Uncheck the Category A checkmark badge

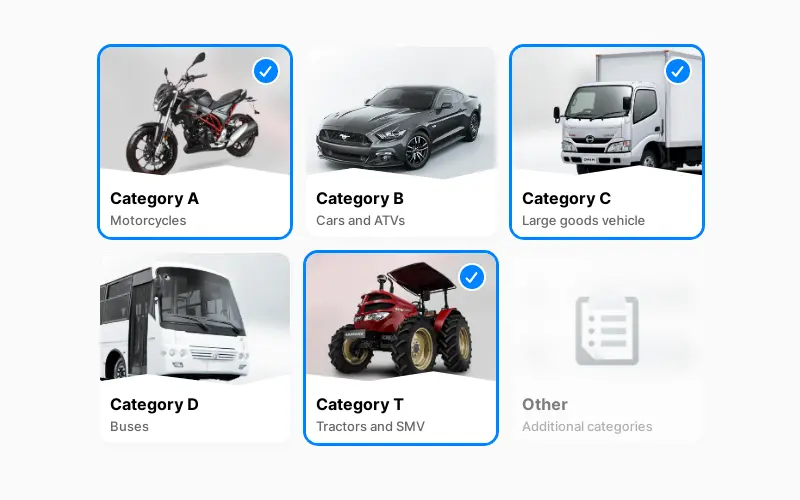coord(266,71)
